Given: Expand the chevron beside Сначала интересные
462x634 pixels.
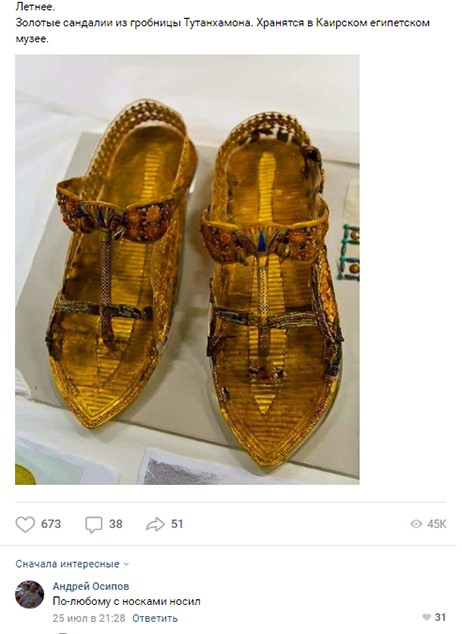Looking at the screenshot, I should (x=126, y=564).
